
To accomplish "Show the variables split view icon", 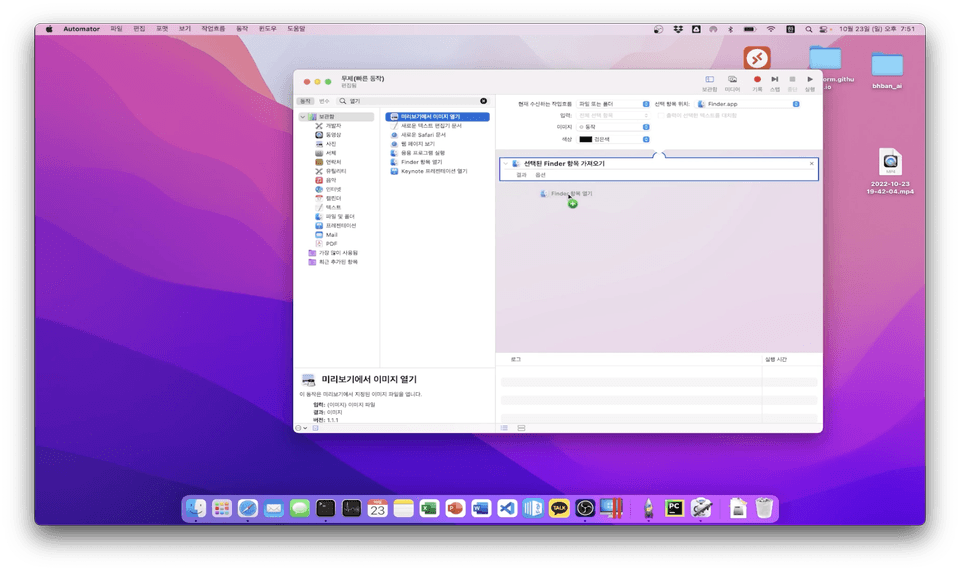I will [521, 428].
